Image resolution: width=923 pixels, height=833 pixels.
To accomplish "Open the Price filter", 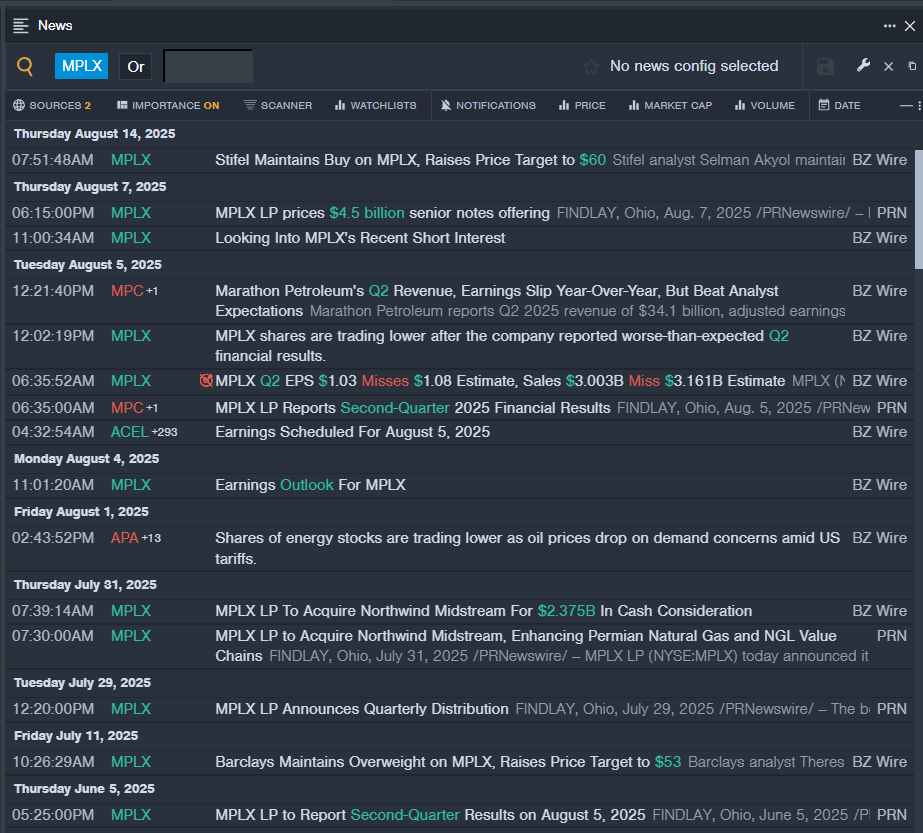I will click(x=582, y=105).
